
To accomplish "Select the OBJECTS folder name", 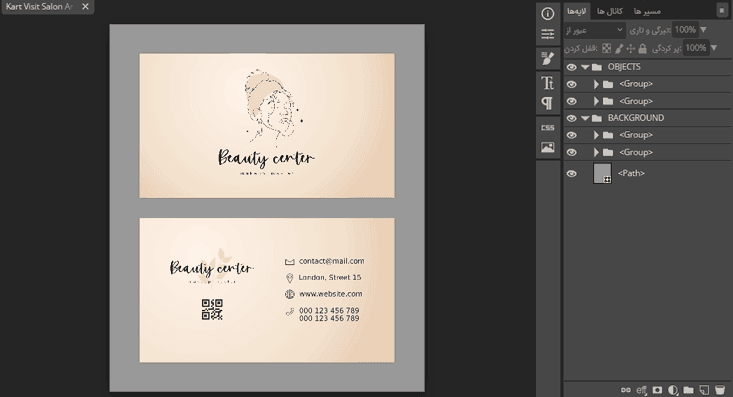I will (624, 67).
